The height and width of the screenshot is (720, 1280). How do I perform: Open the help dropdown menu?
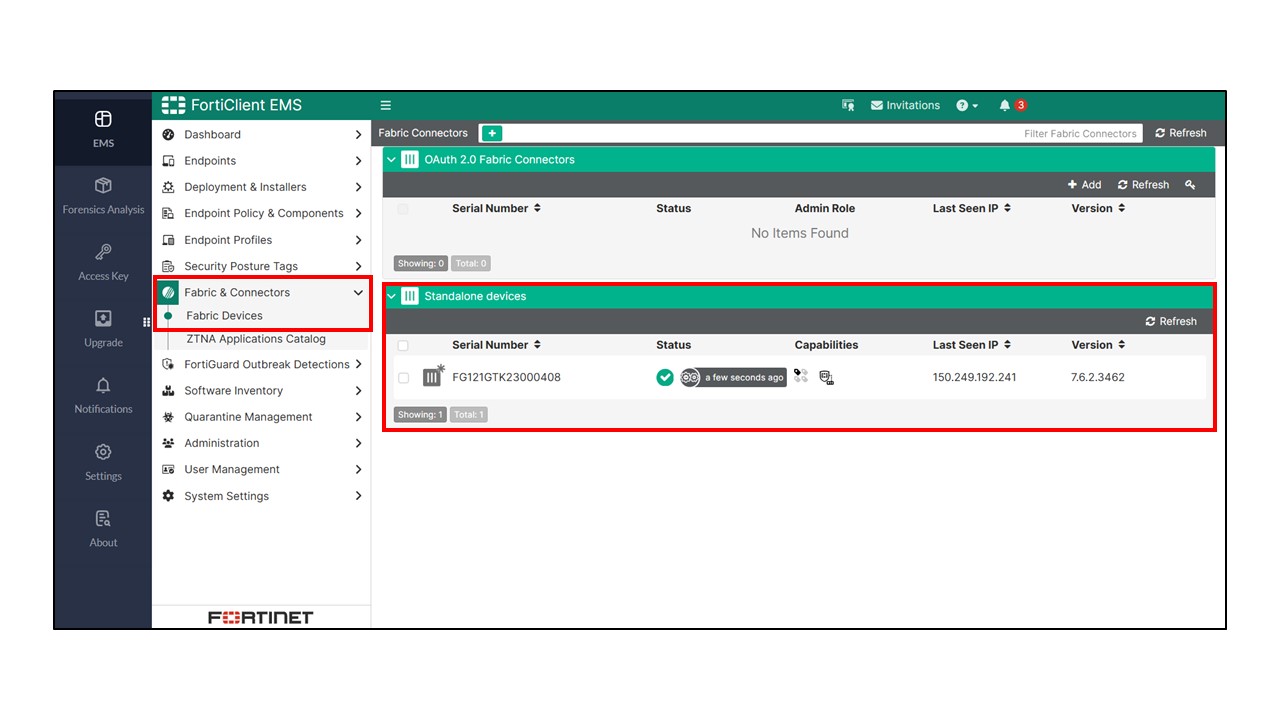(967, 105)
